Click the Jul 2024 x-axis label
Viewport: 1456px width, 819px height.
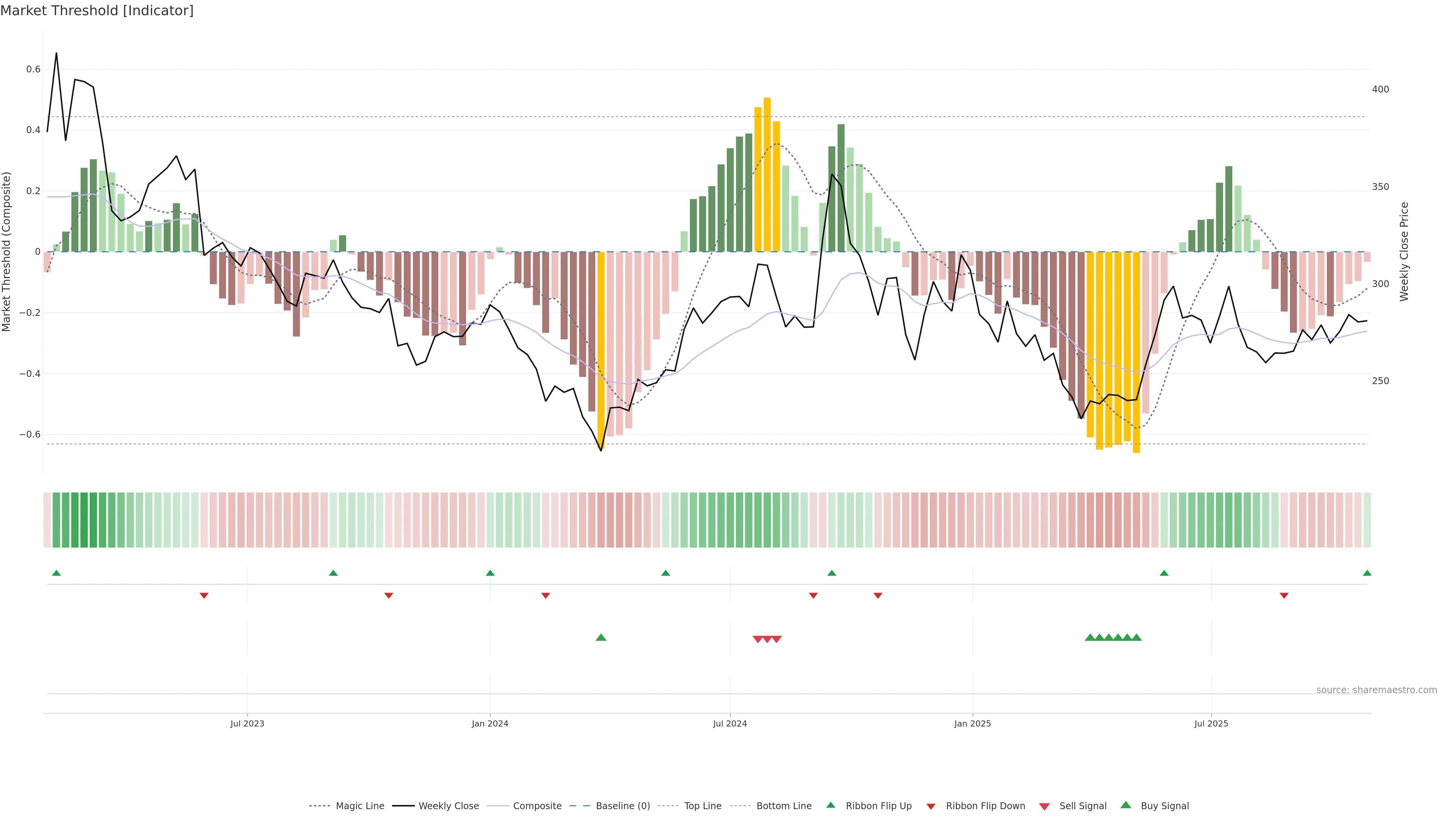(730, 723)
